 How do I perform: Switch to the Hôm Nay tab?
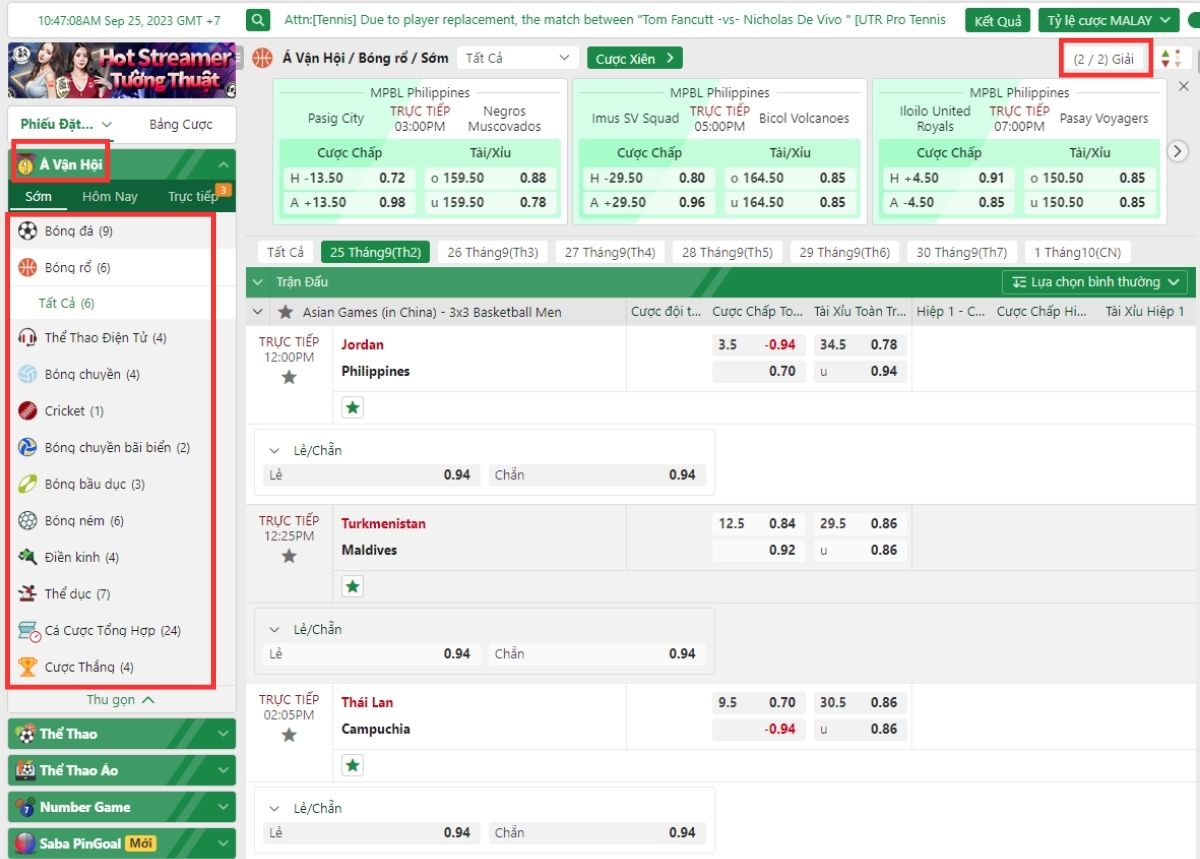pyautogui.click(x=110, y=196)
